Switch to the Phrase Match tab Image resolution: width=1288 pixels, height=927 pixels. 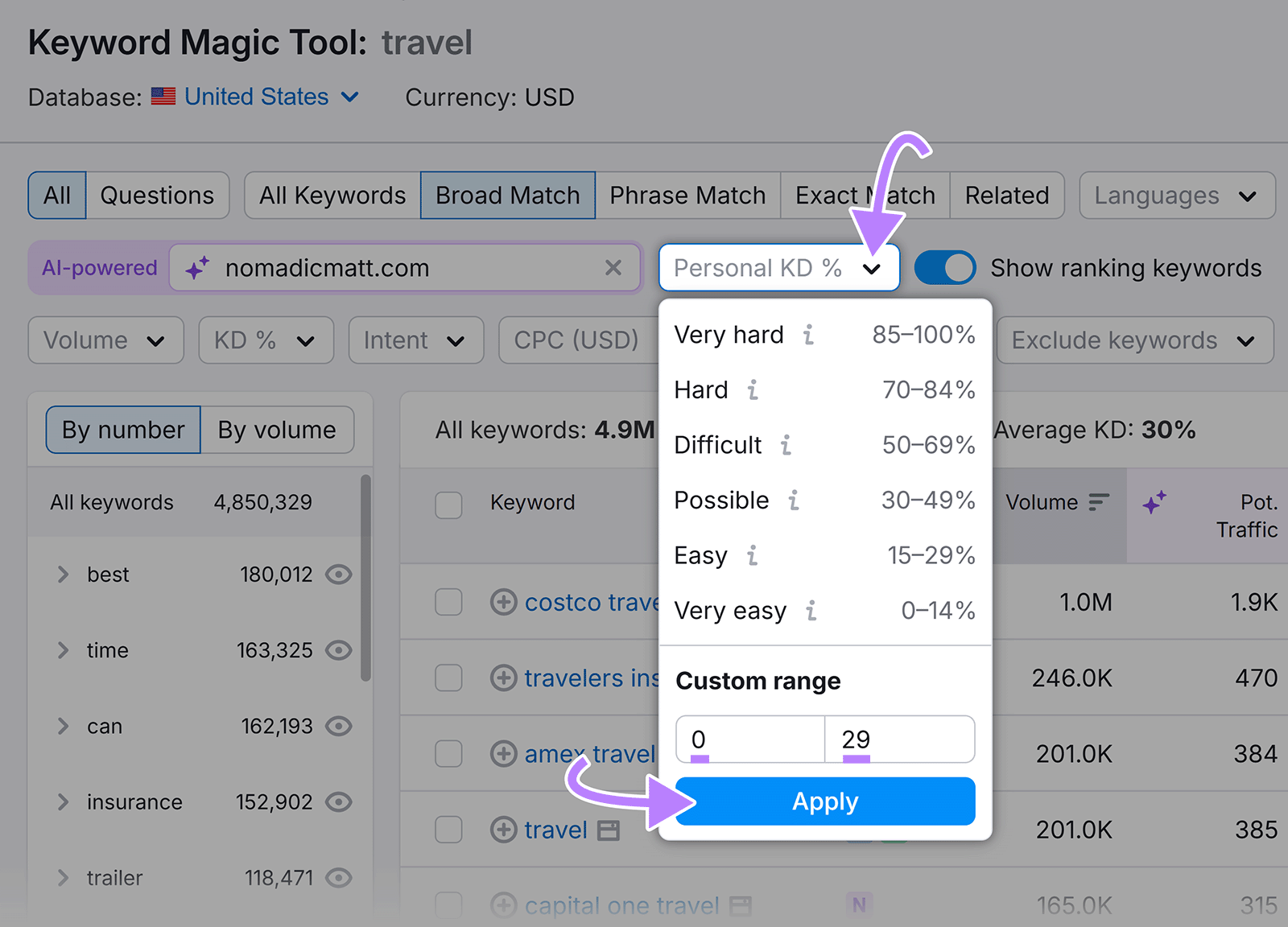point(687,195)
